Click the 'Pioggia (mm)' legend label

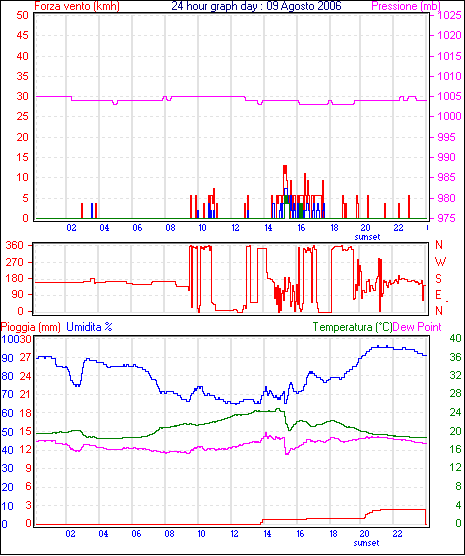click(x=31, y=327)
